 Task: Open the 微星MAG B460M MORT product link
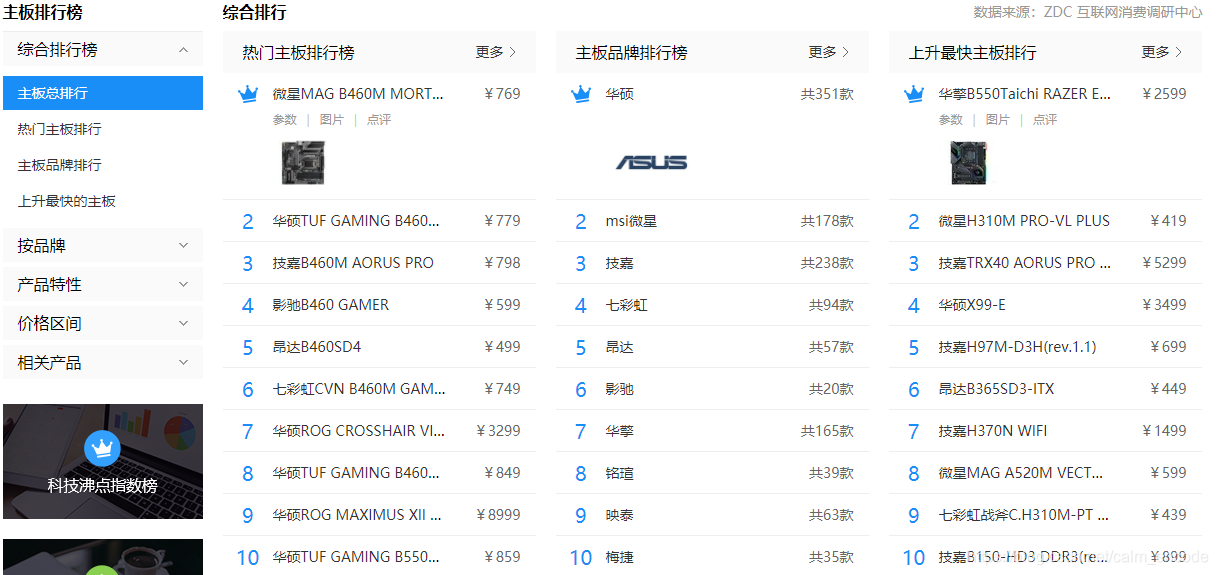click(x=358, y=94)
